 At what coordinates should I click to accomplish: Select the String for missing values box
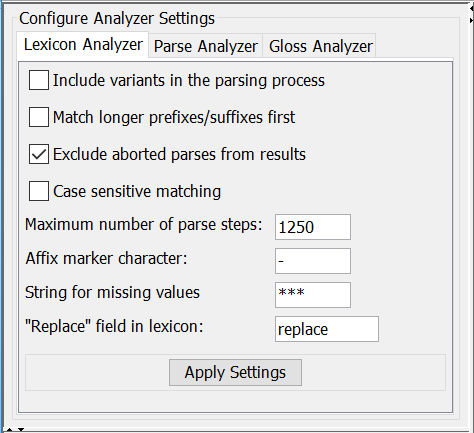point(313,295)
